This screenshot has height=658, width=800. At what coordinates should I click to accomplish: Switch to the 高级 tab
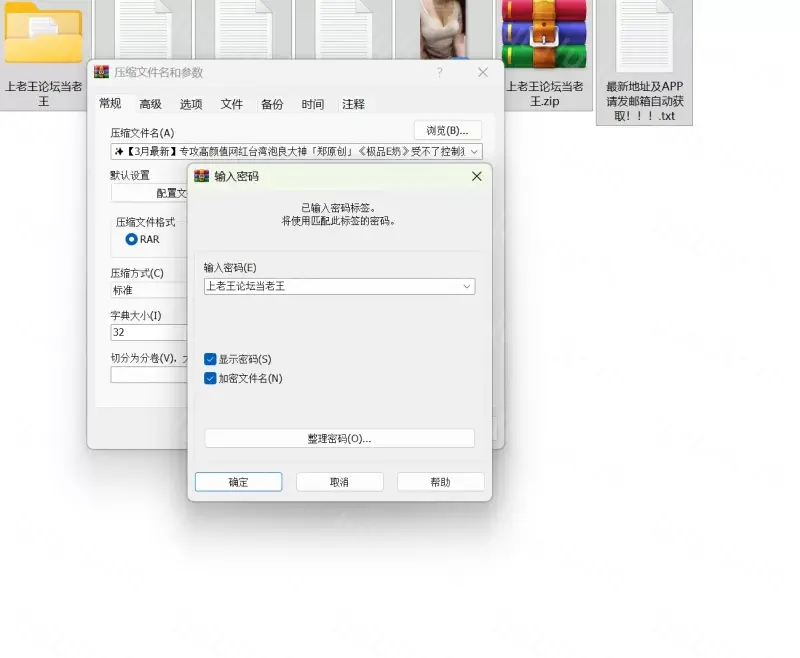[150, 104]
